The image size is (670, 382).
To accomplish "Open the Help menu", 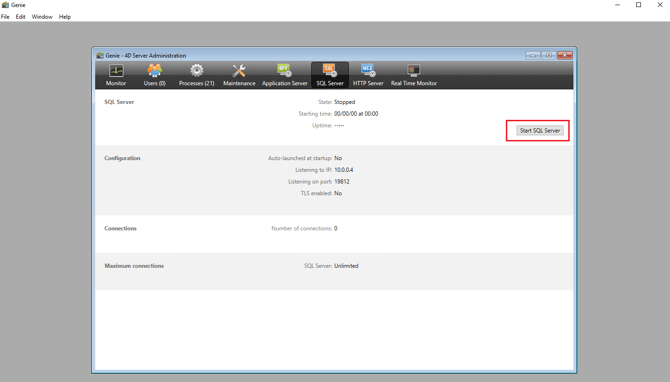I will [65, 17].
